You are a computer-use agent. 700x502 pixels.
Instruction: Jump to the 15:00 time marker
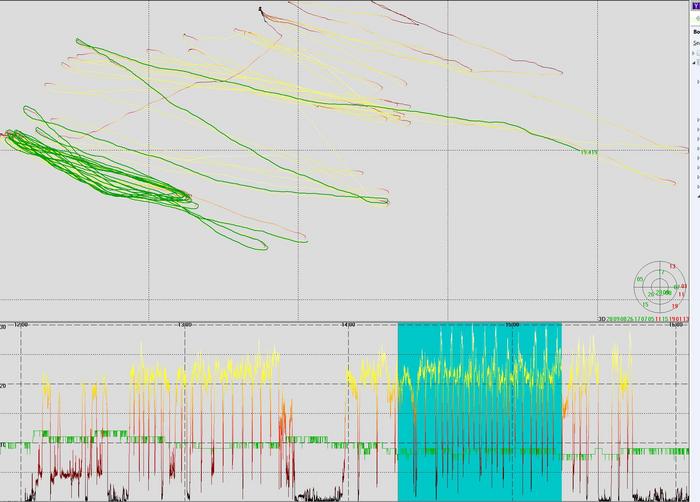coord(511,325)
